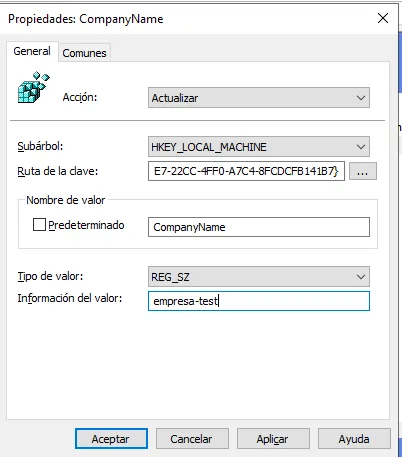Enable the Predeterminado checkbox
402x457 pixels.
(39, 225)
